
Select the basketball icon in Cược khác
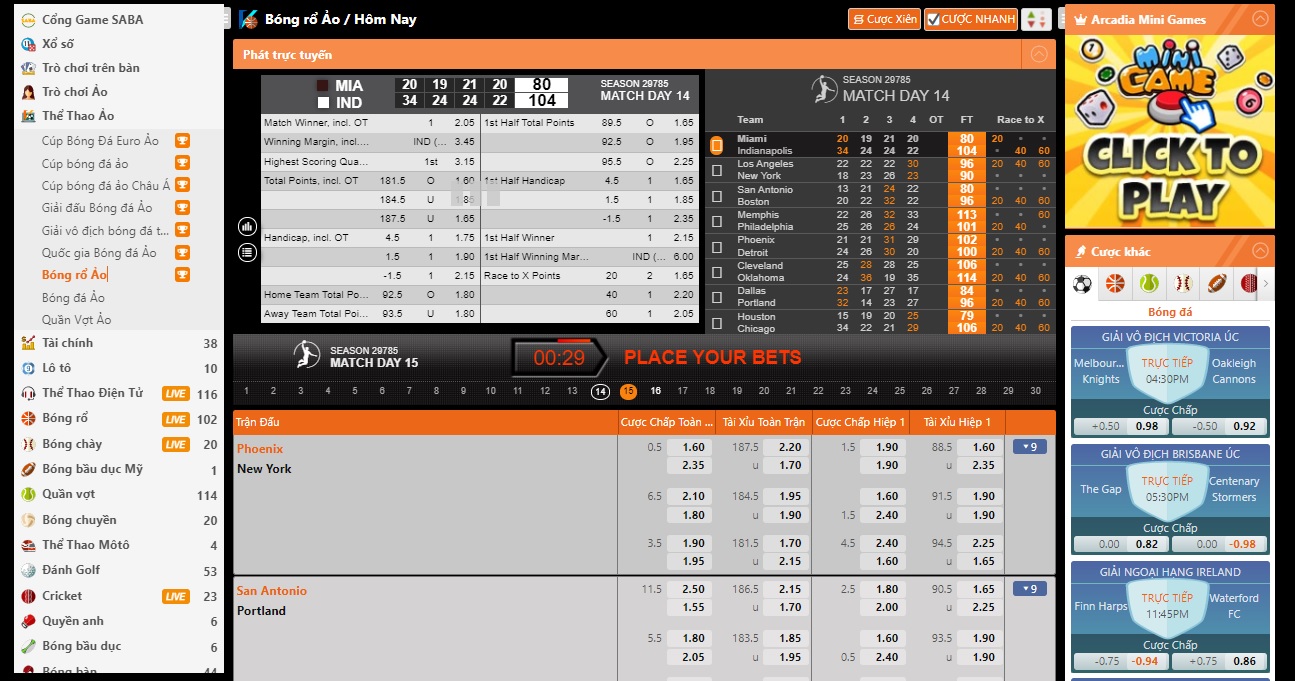click(1114, 284)
